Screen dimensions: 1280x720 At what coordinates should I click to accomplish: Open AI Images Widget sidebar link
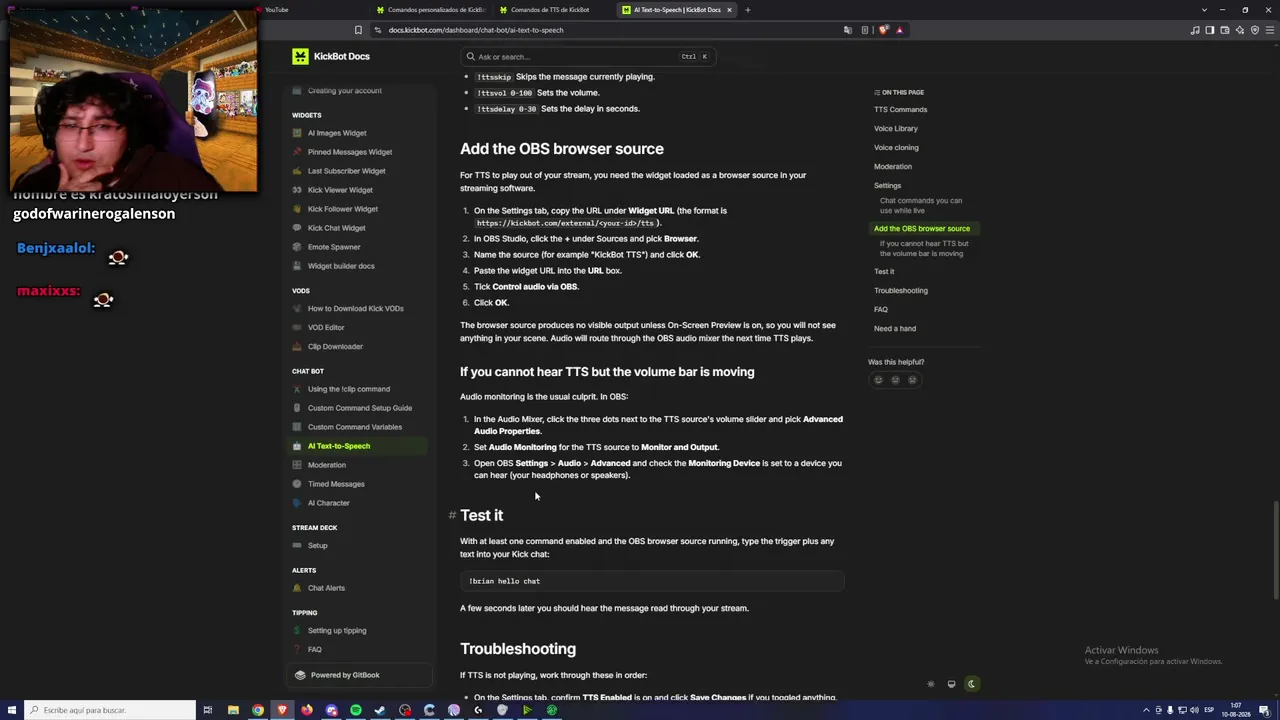tap(337, 133)
